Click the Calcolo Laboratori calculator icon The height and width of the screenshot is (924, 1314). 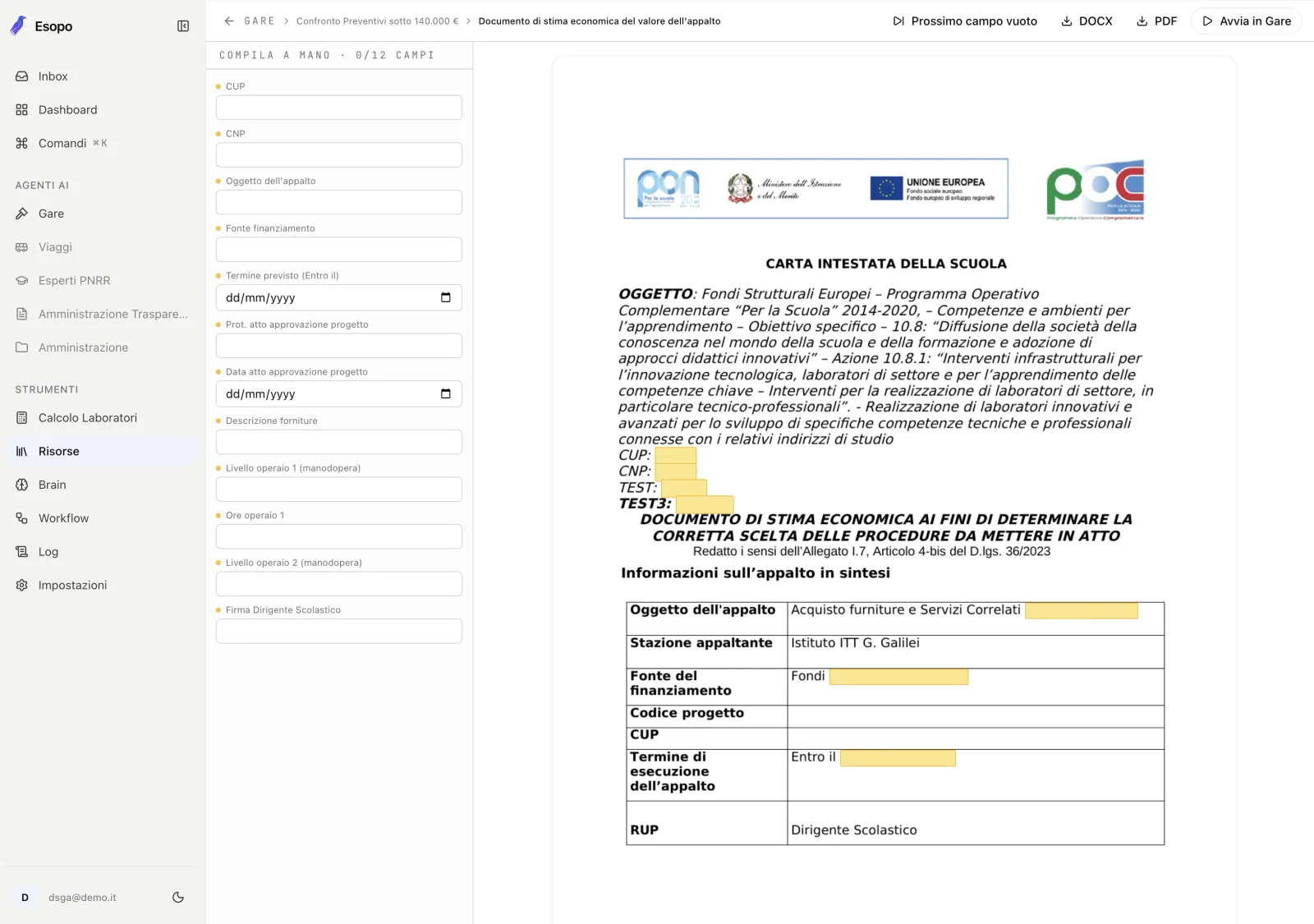(22, 418)
